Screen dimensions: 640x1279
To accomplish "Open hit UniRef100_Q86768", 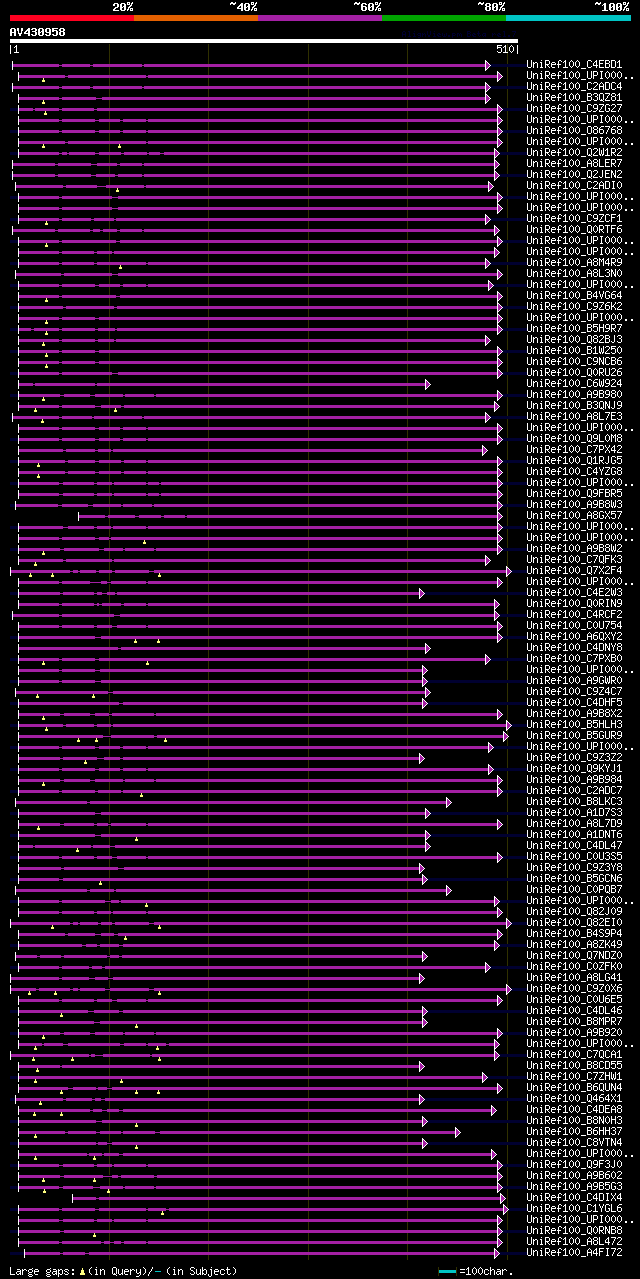I will 574,131.
